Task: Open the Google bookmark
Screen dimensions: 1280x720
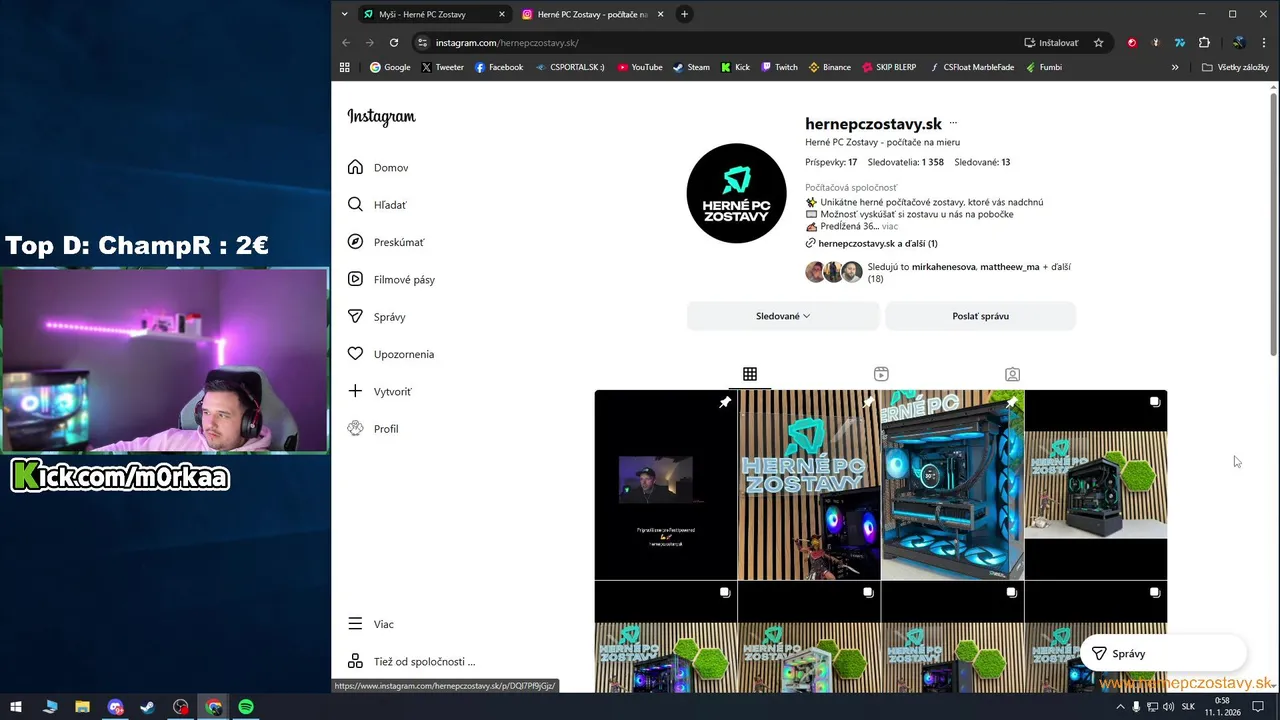Action: (390, 67)
